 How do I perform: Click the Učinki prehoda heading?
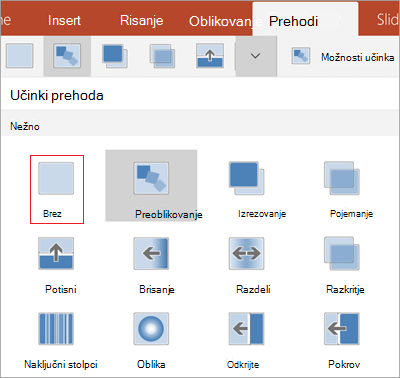click(57, 96)
